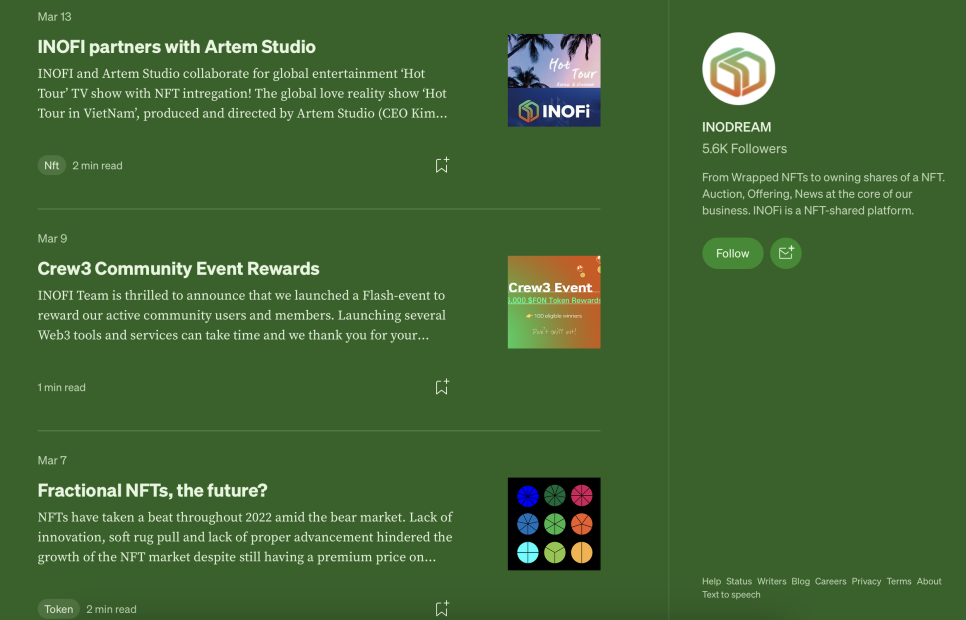Click the Mar 7 date label
This screenshot has height=620, width=966.
(52, 460)
